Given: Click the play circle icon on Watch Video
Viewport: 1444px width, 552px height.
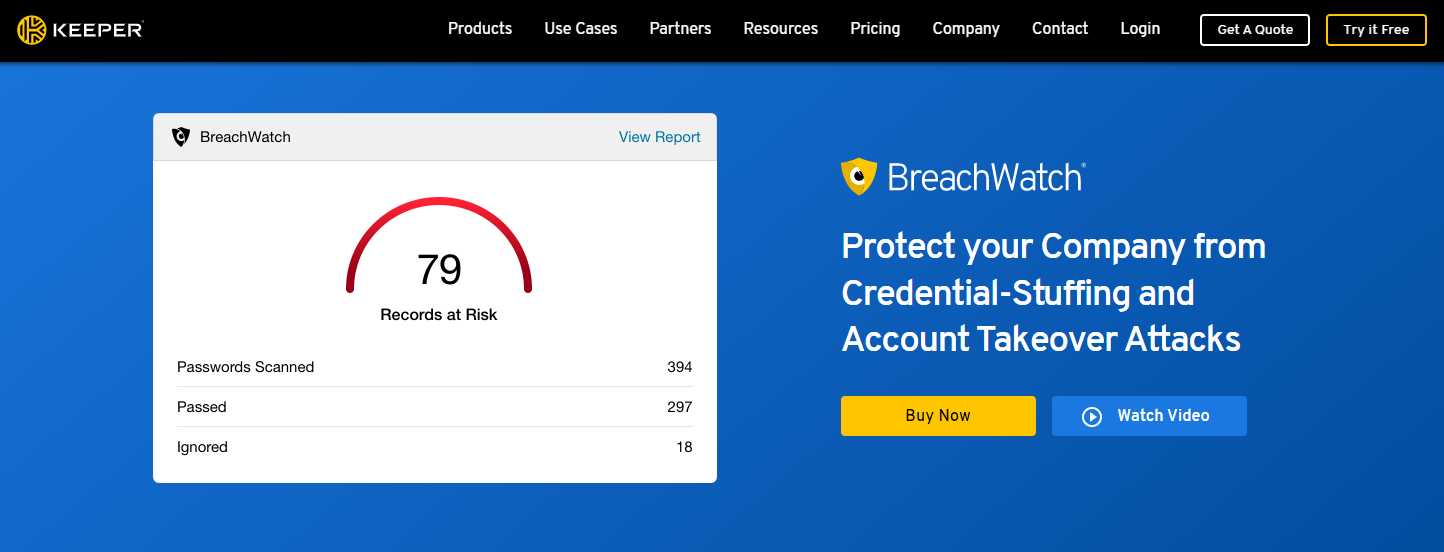Looking at the screenshot, I should pos(1092,416).
